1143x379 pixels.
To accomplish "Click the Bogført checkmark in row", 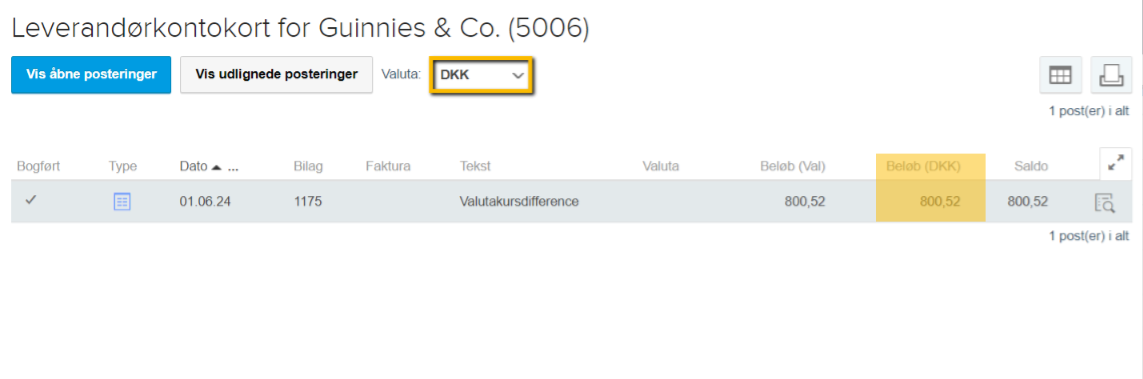I will coord(31,200).
